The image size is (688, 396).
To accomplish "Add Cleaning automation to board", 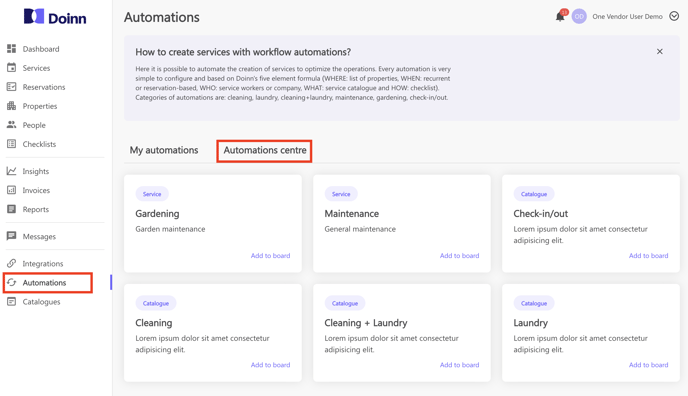I will [x=270, y=364].
